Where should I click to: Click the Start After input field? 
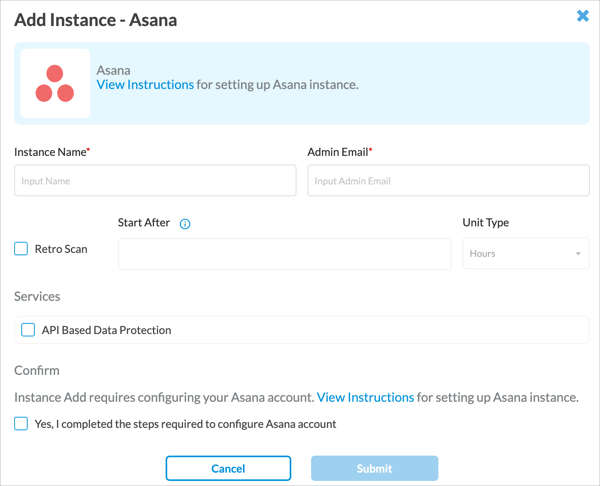tap(285, 254)
